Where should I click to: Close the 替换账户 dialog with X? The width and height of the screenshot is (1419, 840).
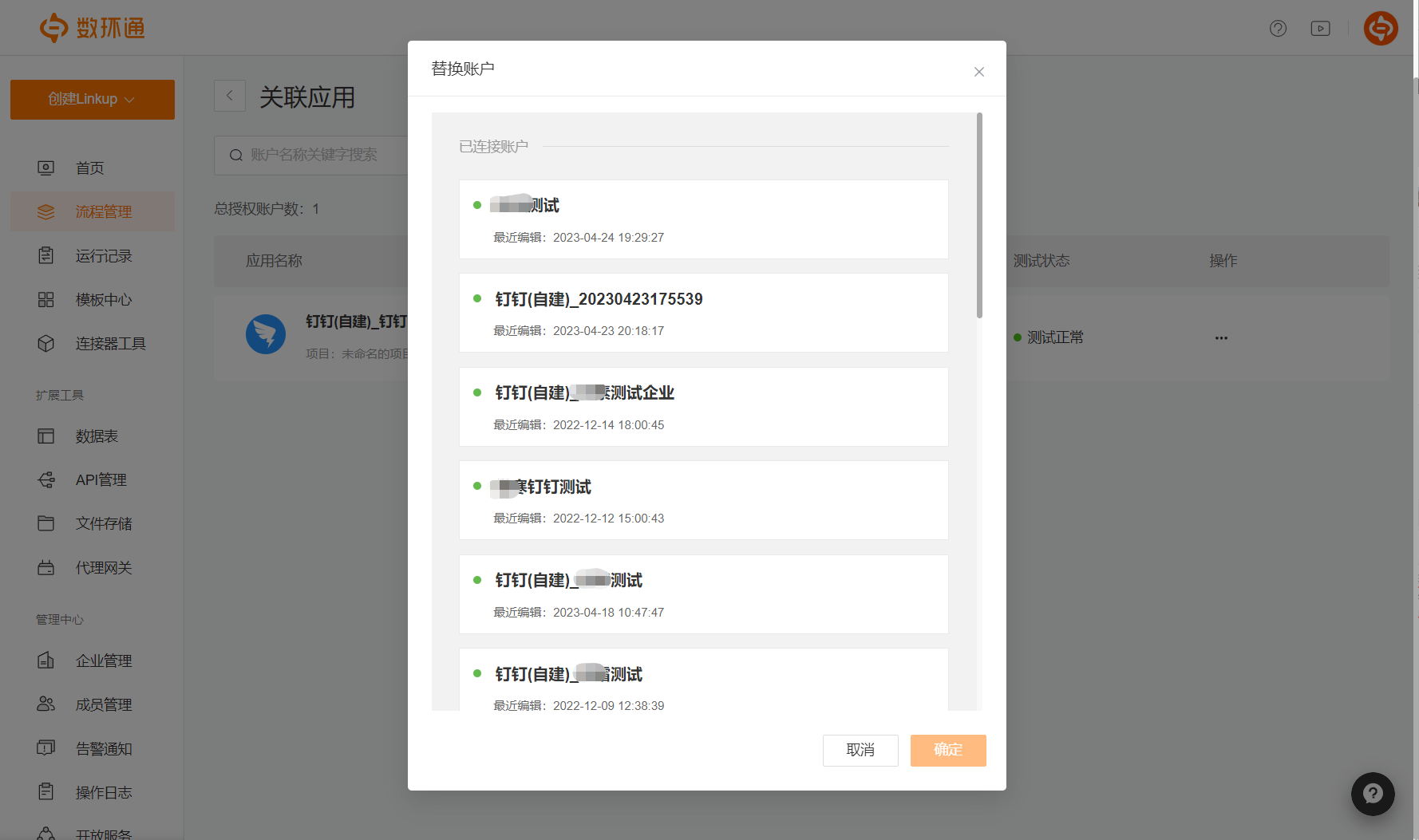coord(979,72)
